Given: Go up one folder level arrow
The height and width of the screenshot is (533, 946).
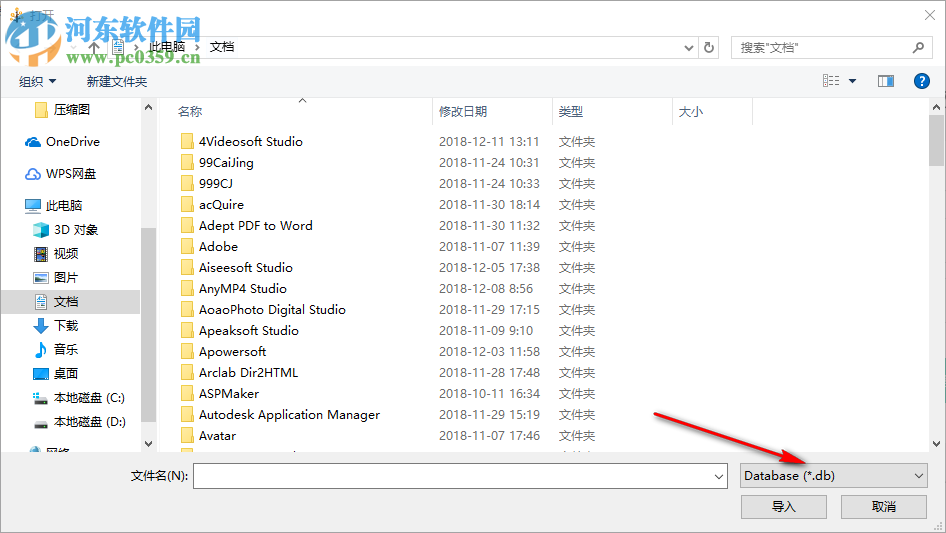Looking at the screenshot, I should tap(94, 47).
